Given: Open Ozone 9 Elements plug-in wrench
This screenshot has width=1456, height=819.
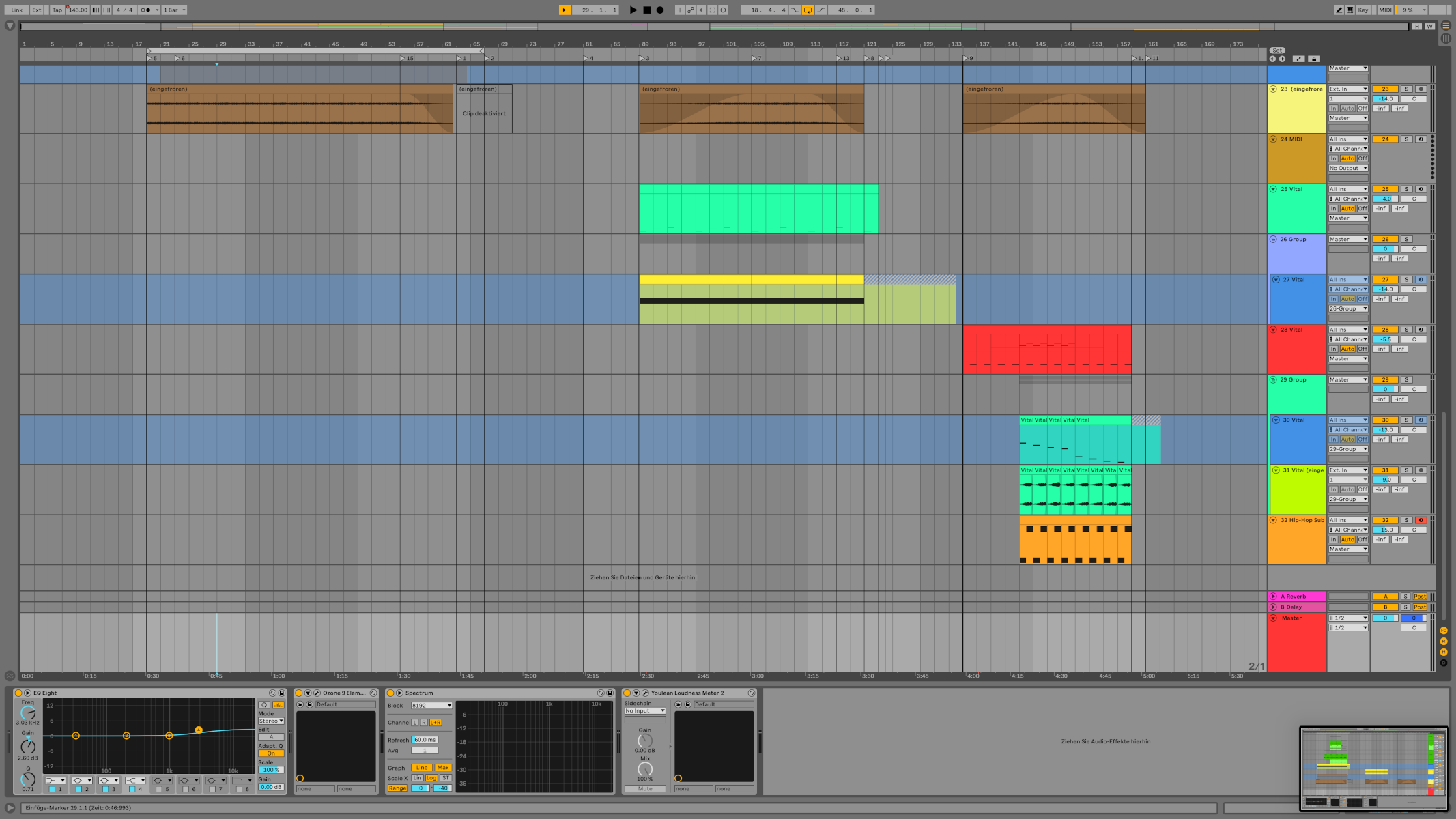Looking at the screenshot, I should pyautogui.click(x=317, y=693).
